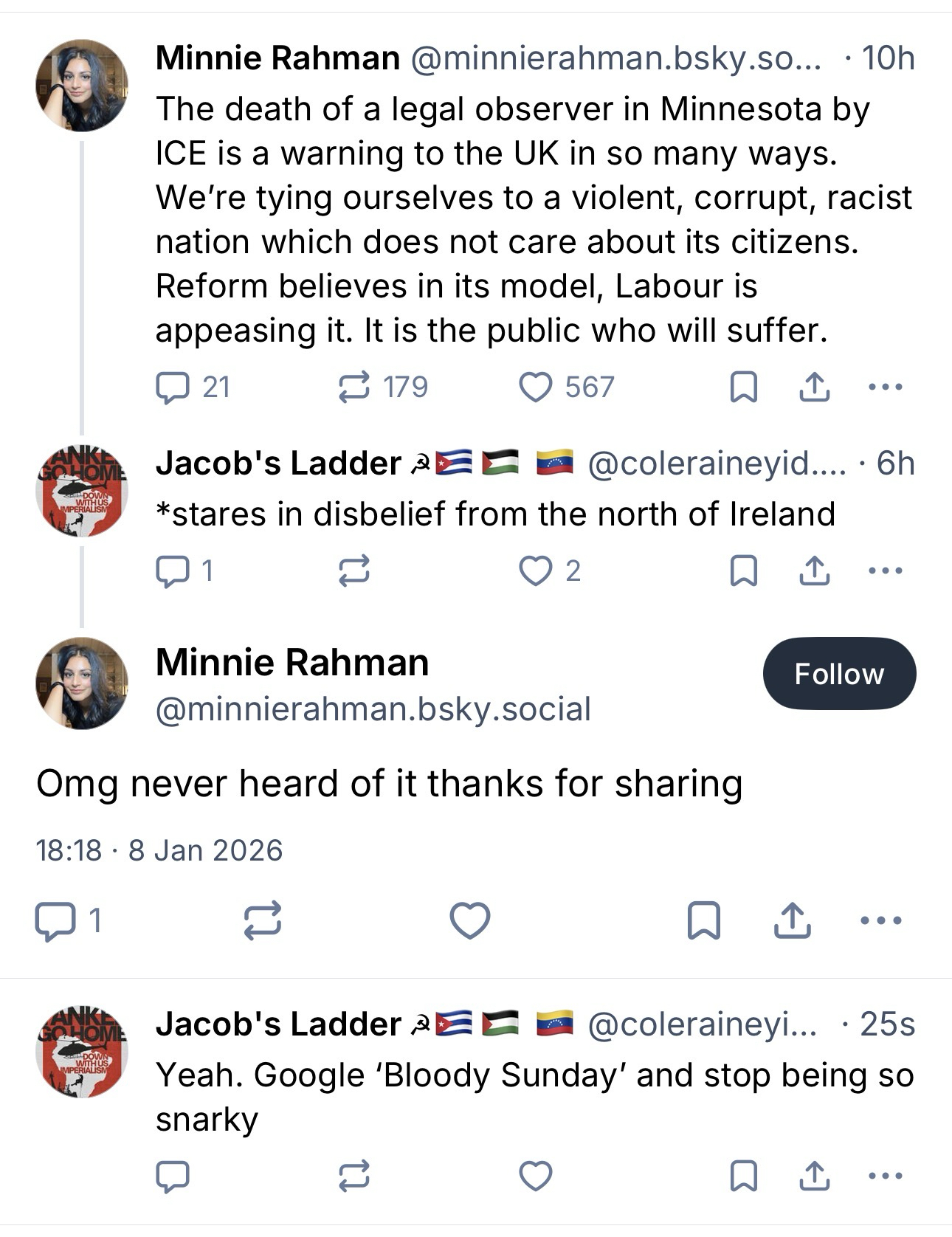Reply to 'Omg never heard of it' post
Screen dimensions: 952x1237
(55, 921)
